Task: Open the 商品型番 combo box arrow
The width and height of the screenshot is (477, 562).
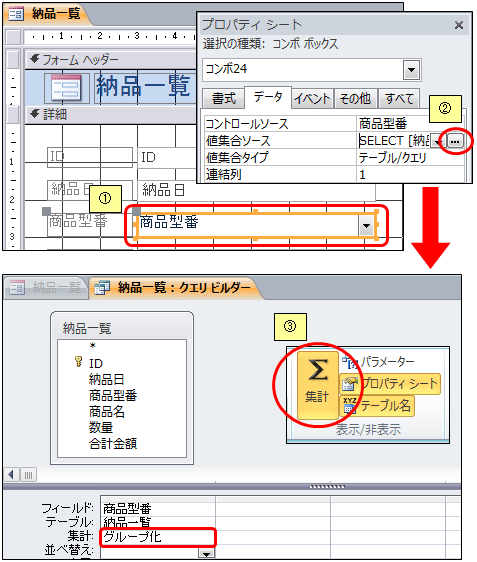Action: click(366, 226)
